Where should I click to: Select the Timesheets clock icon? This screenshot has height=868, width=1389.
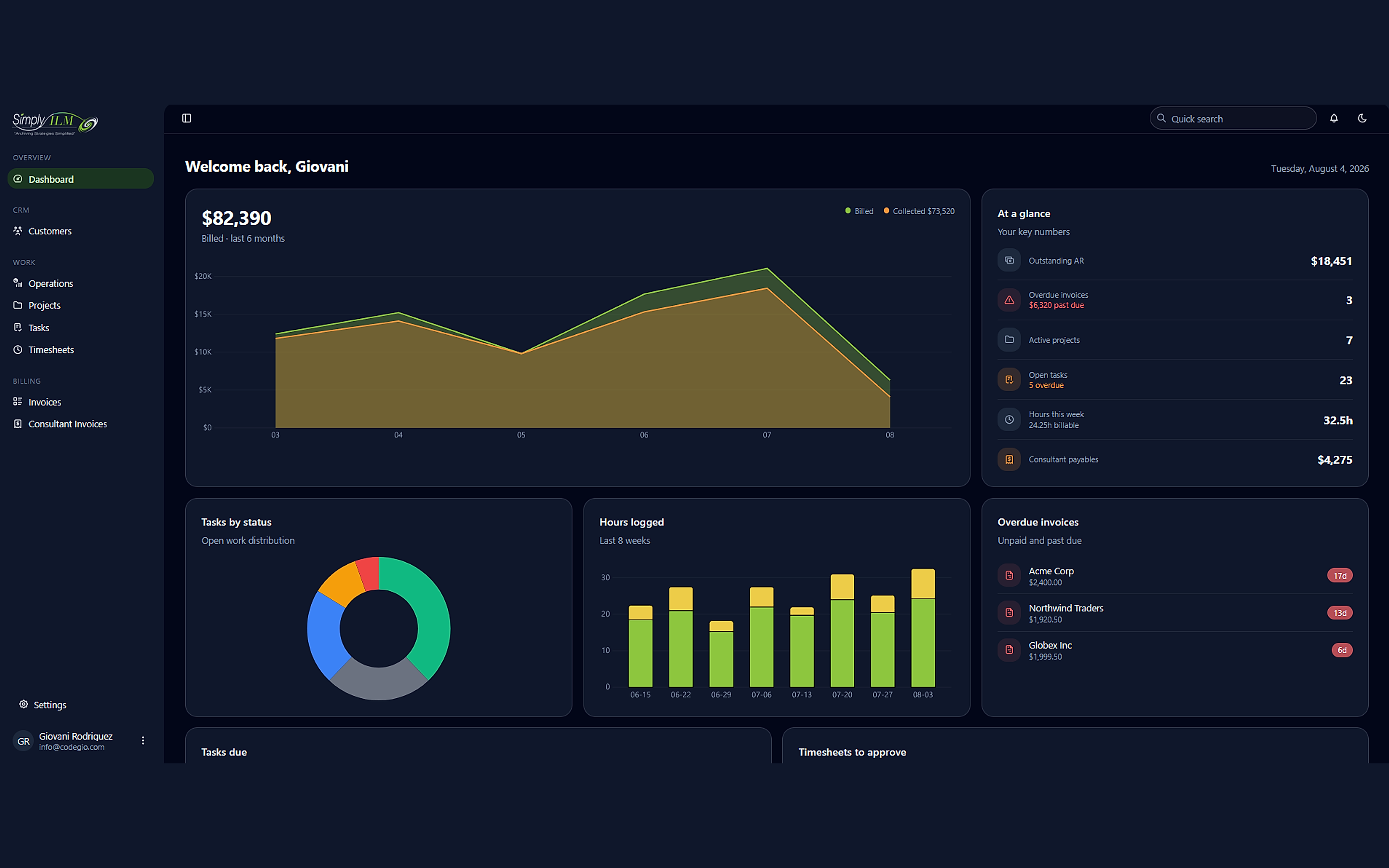(18, 350)
